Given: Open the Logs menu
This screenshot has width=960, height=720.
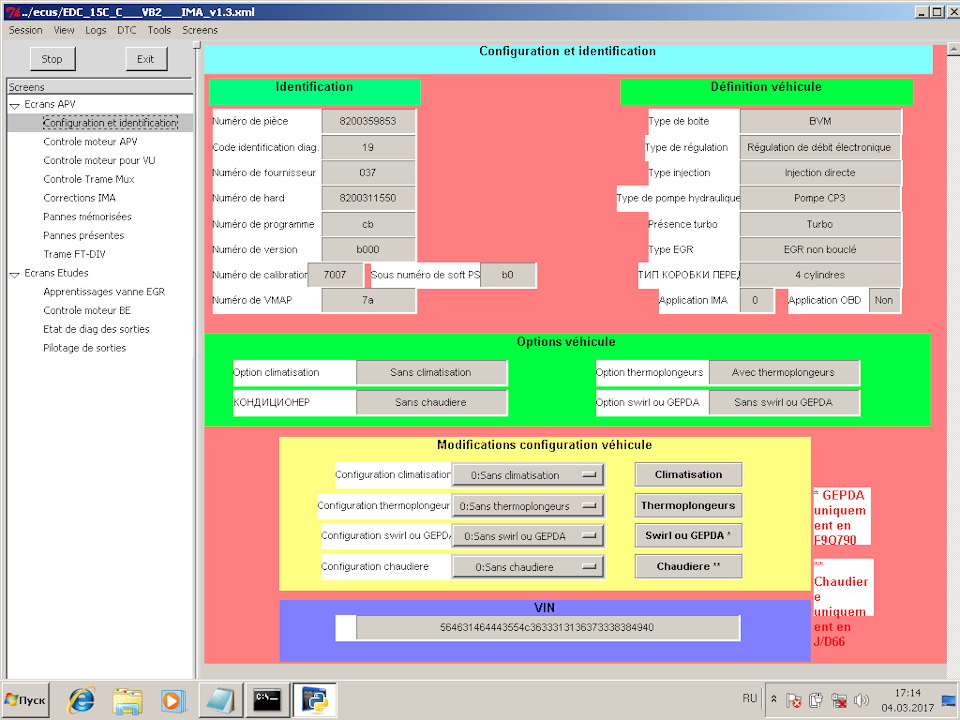Looking at the screenshot, I should 96,30.
